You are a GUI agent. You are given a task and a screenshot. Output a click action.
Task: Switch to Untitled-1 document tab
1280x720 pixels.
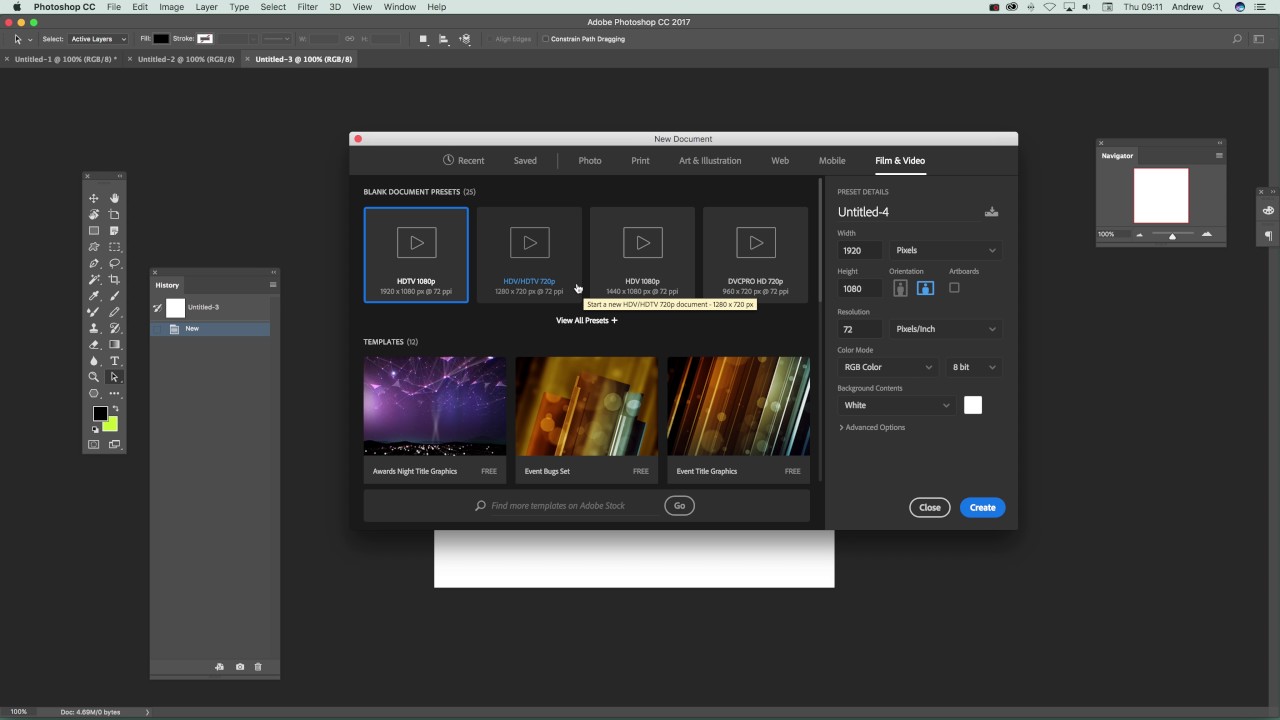click(66, 59)
